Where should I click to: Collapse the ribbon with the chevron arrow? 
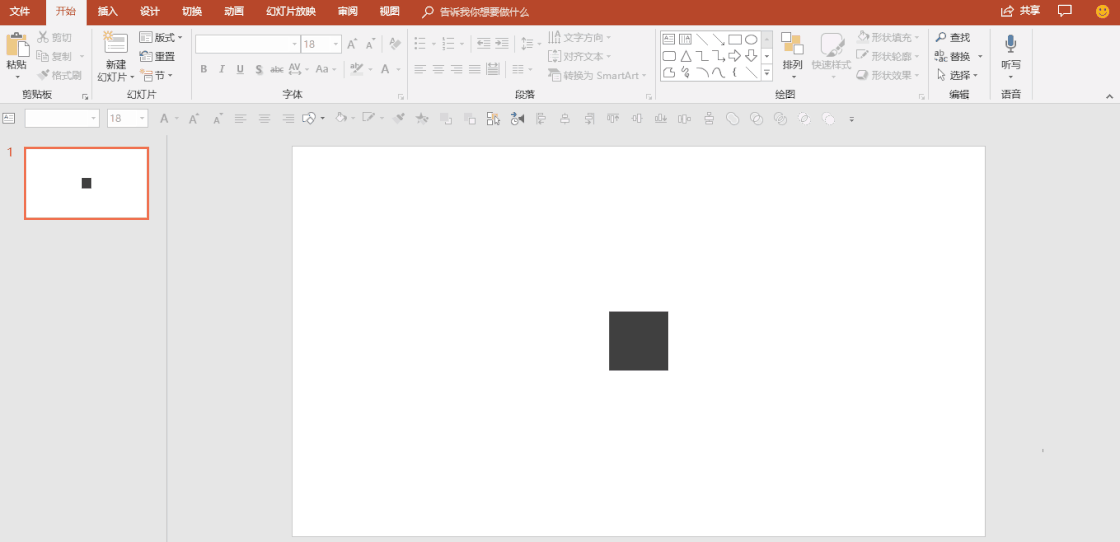click(1109, 95)
